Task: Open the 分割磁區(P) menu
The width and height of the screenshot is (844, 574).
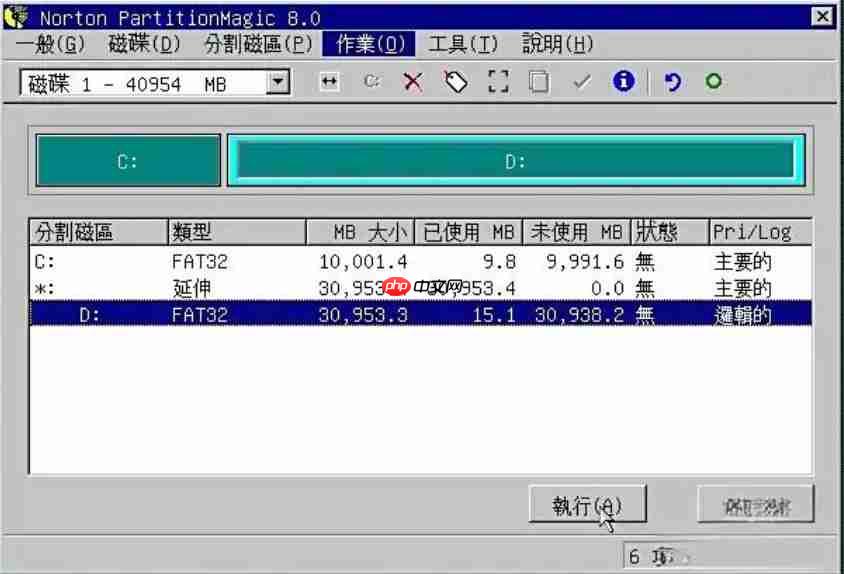Action: 258,44
